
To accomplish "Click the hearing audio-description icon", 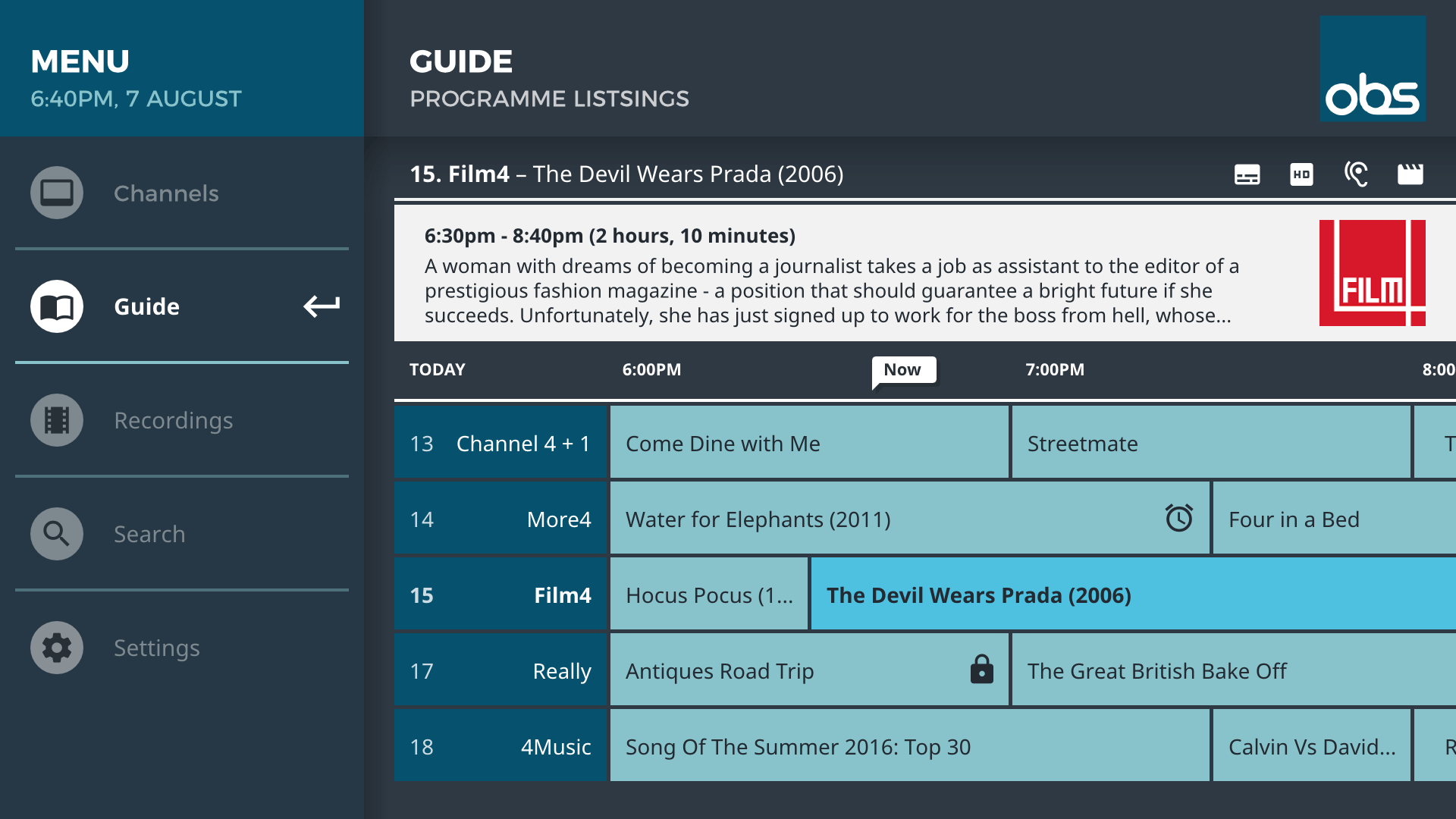I will pyautogui.click(x=1356, y=174).
